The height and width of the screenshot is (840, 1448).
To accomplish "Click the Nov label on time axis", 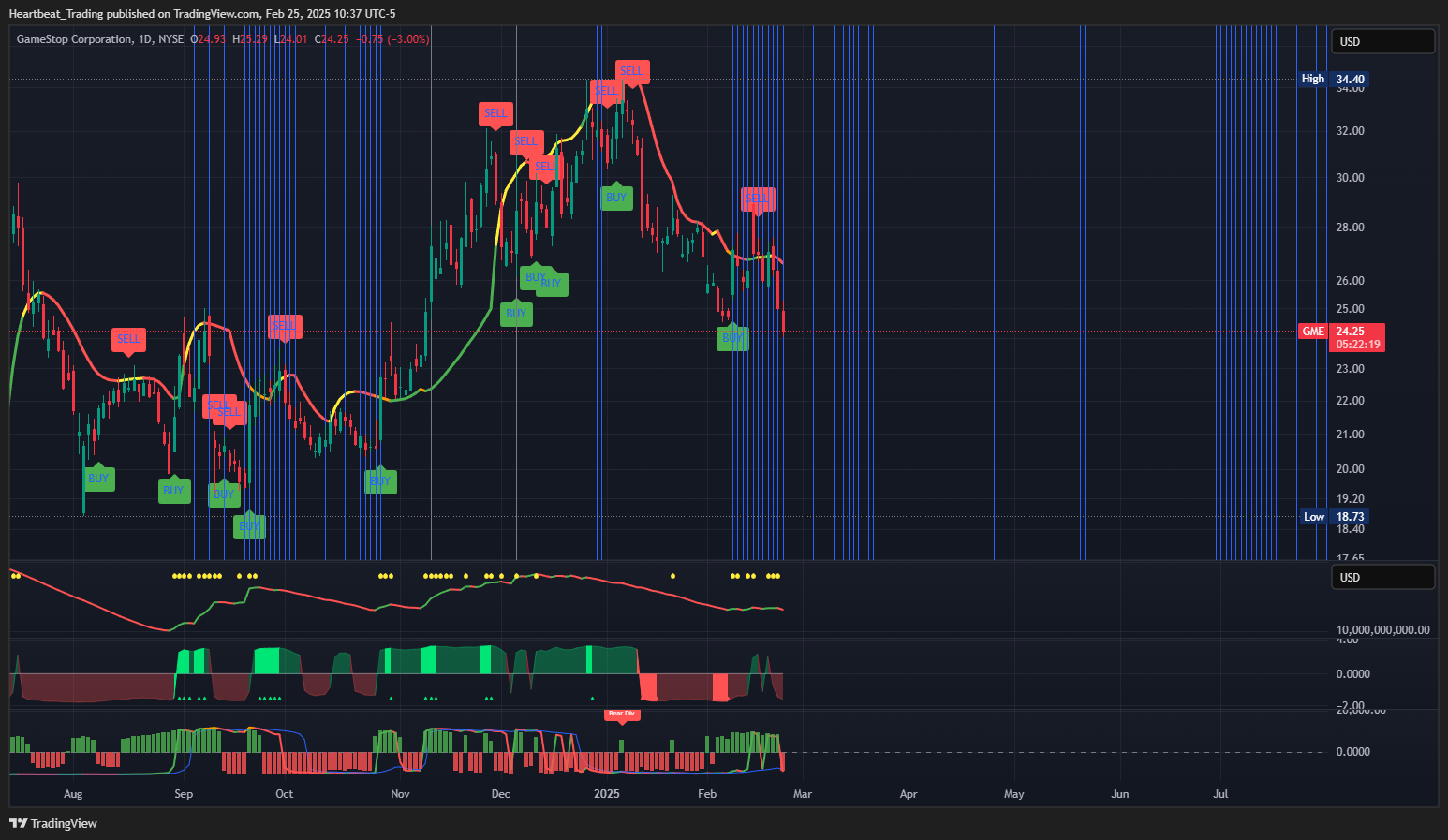I will click(400, 794).
